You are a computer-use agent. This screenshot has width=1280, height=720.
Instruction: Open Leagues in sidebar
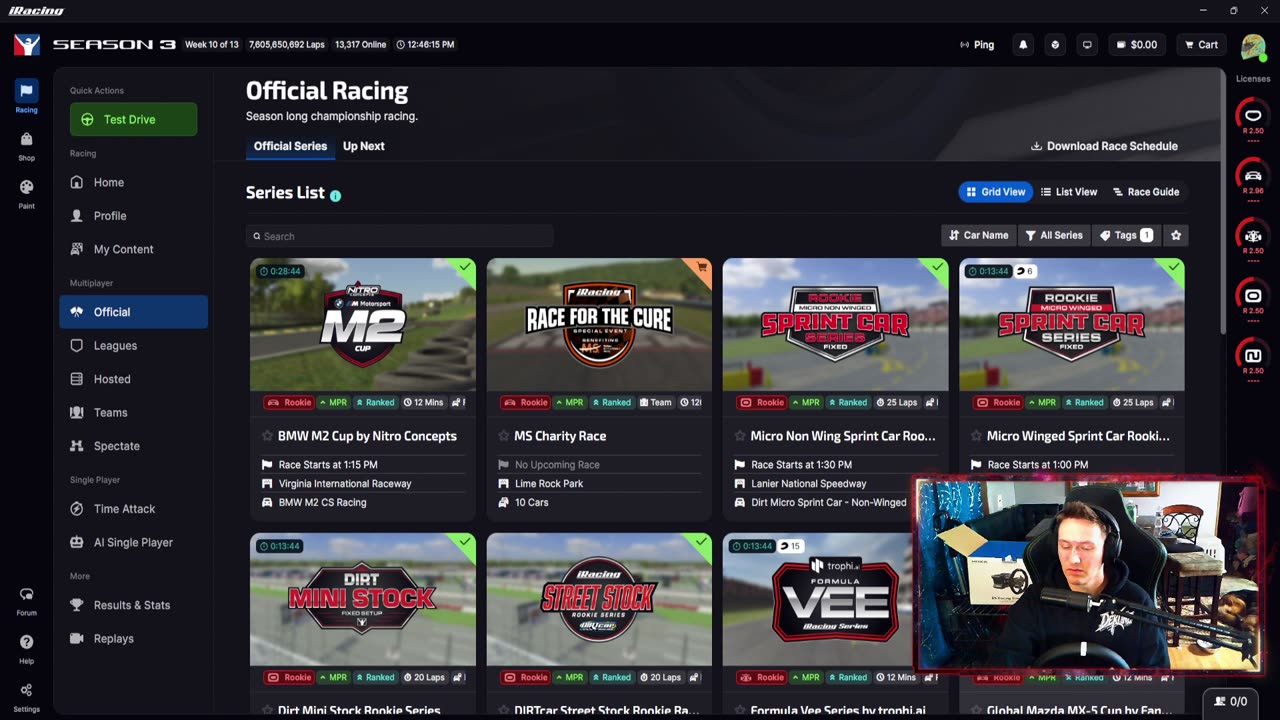click(x=133, y=345)
